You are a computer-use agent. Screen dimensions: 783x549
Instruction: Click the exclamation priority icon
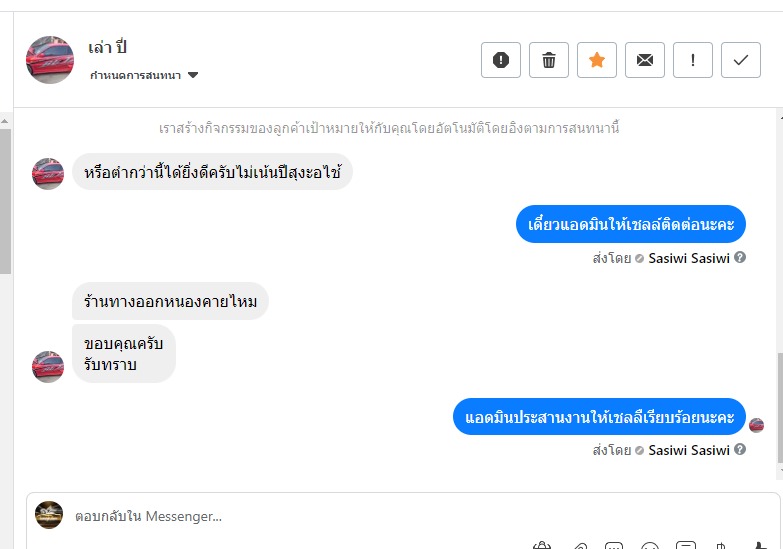(693, 60)
